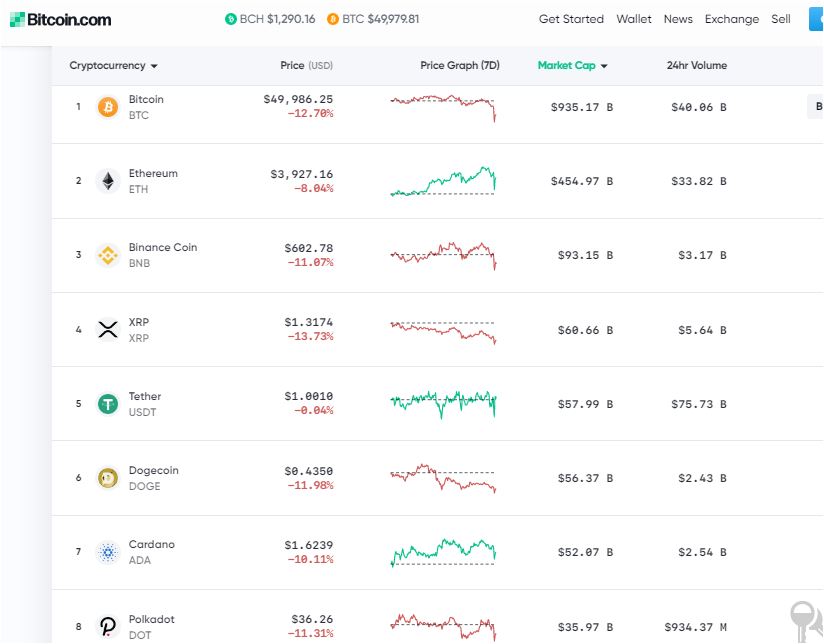Click Polkadot 24hr volume $934.37 M

(x=696, y=627)
